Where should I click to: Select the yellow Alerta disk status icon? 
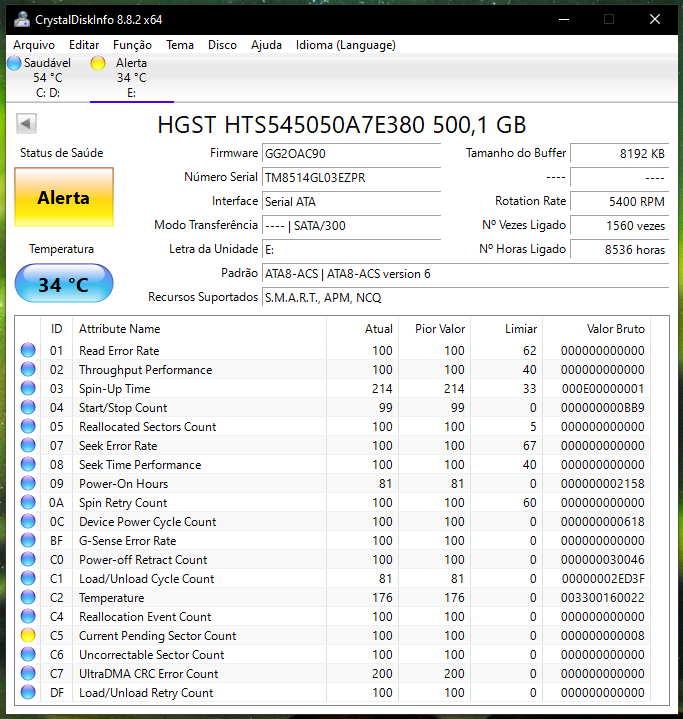click(x=98, y=63)
